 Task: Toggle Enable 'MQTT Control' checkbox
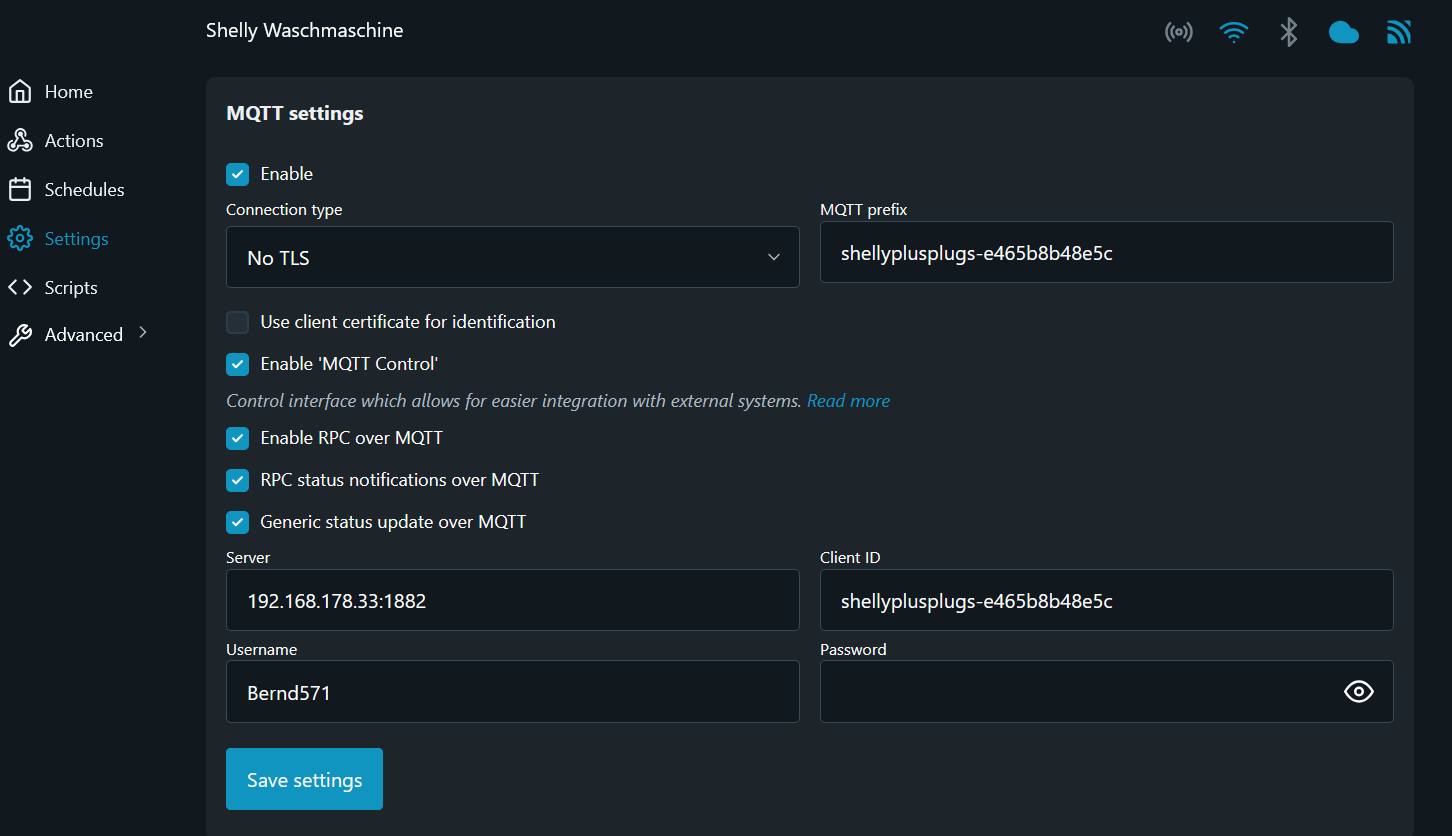tap(237, 364)
